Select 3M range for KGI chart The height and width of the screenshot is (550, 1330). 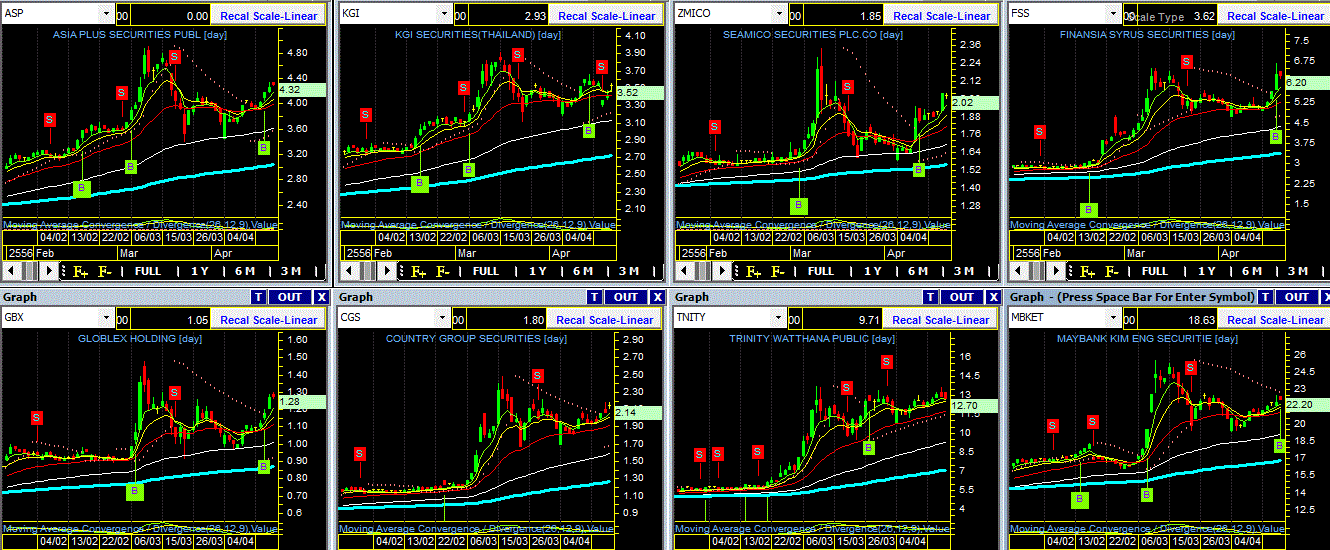(628, 271)
